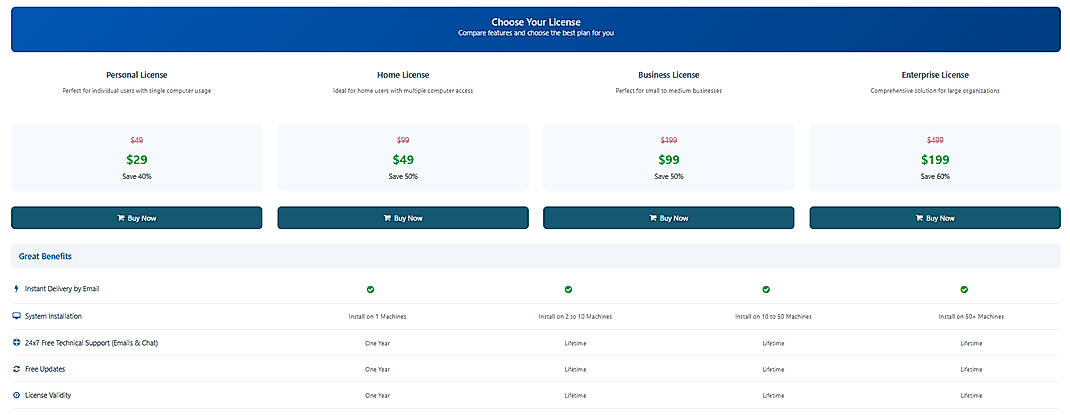Click the $49 Home License discounted price
1070x416 pixels.
click(403, 160)
